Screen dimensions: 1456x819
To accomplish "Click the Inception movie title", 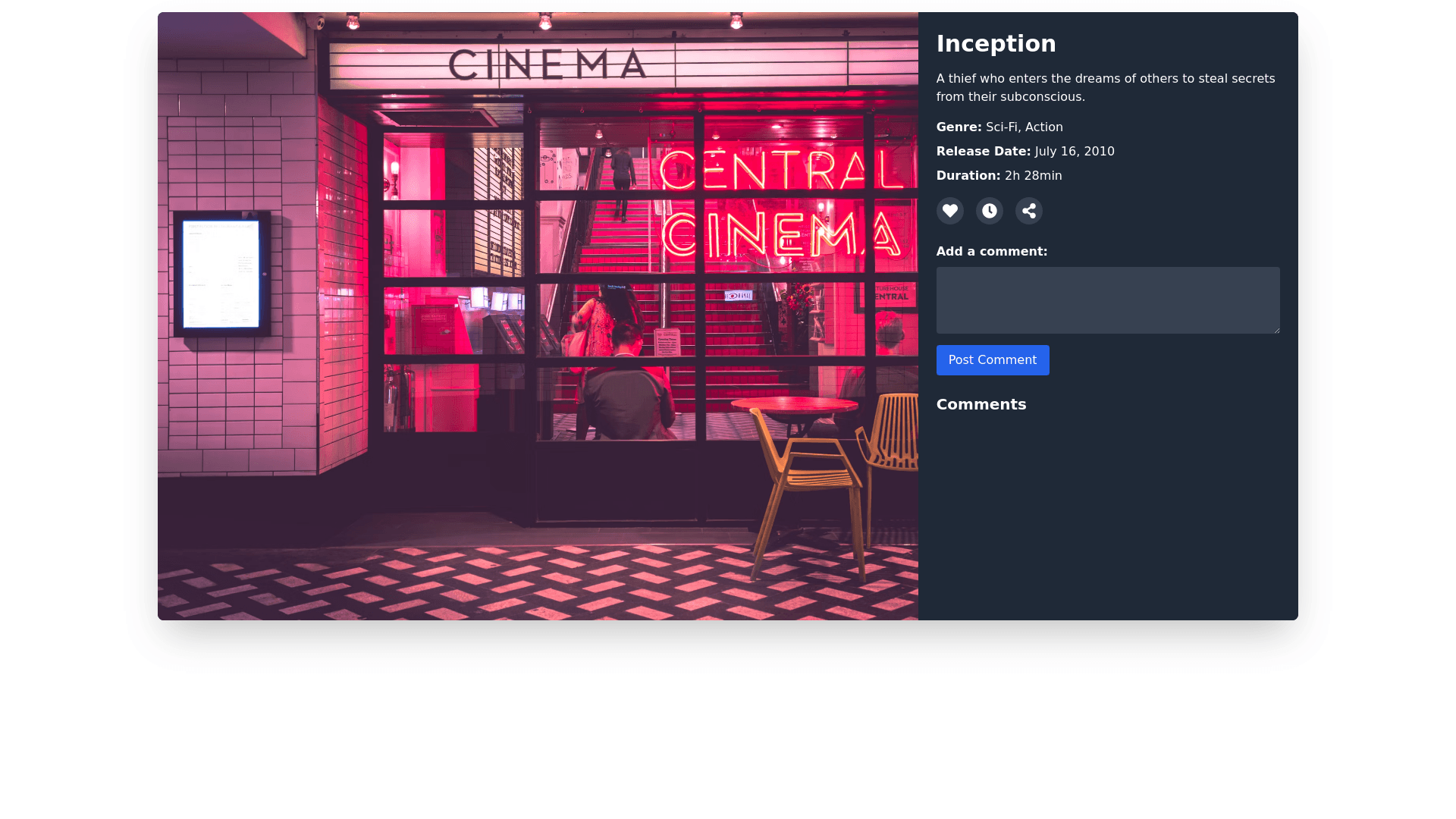I will coord(996,44).
